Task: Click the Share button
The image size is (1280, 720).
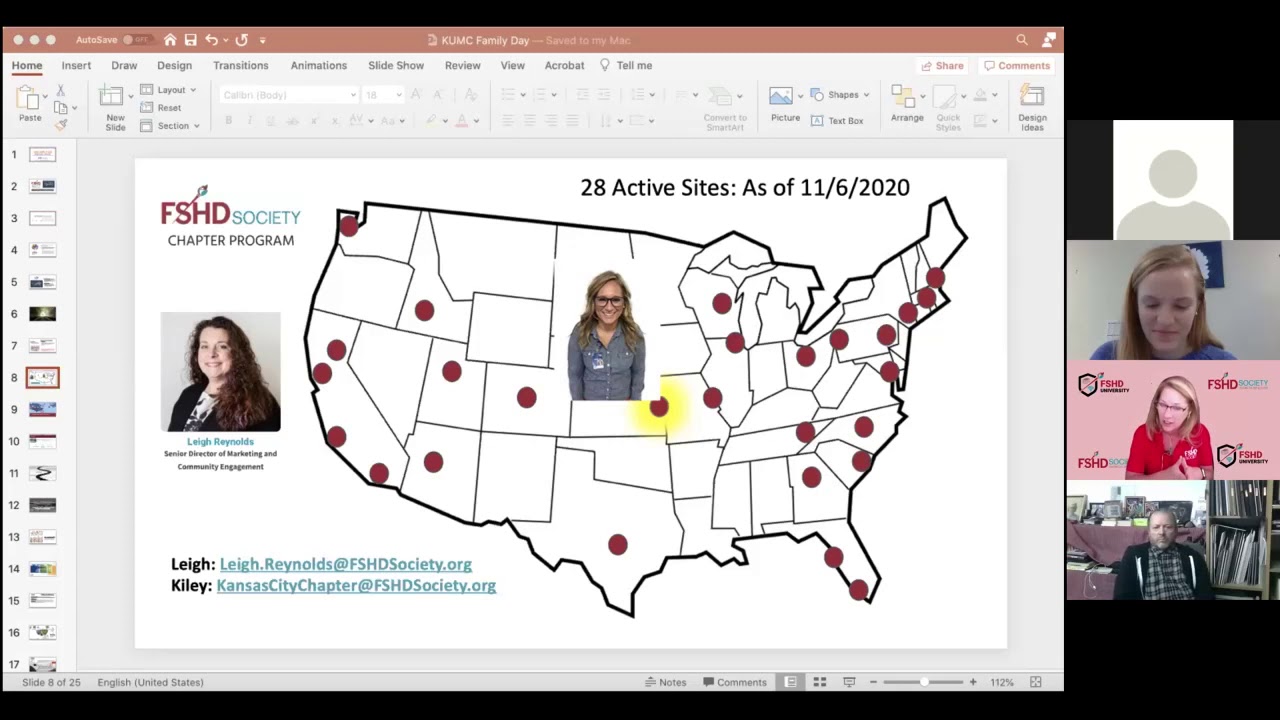Action: [942, 65]
